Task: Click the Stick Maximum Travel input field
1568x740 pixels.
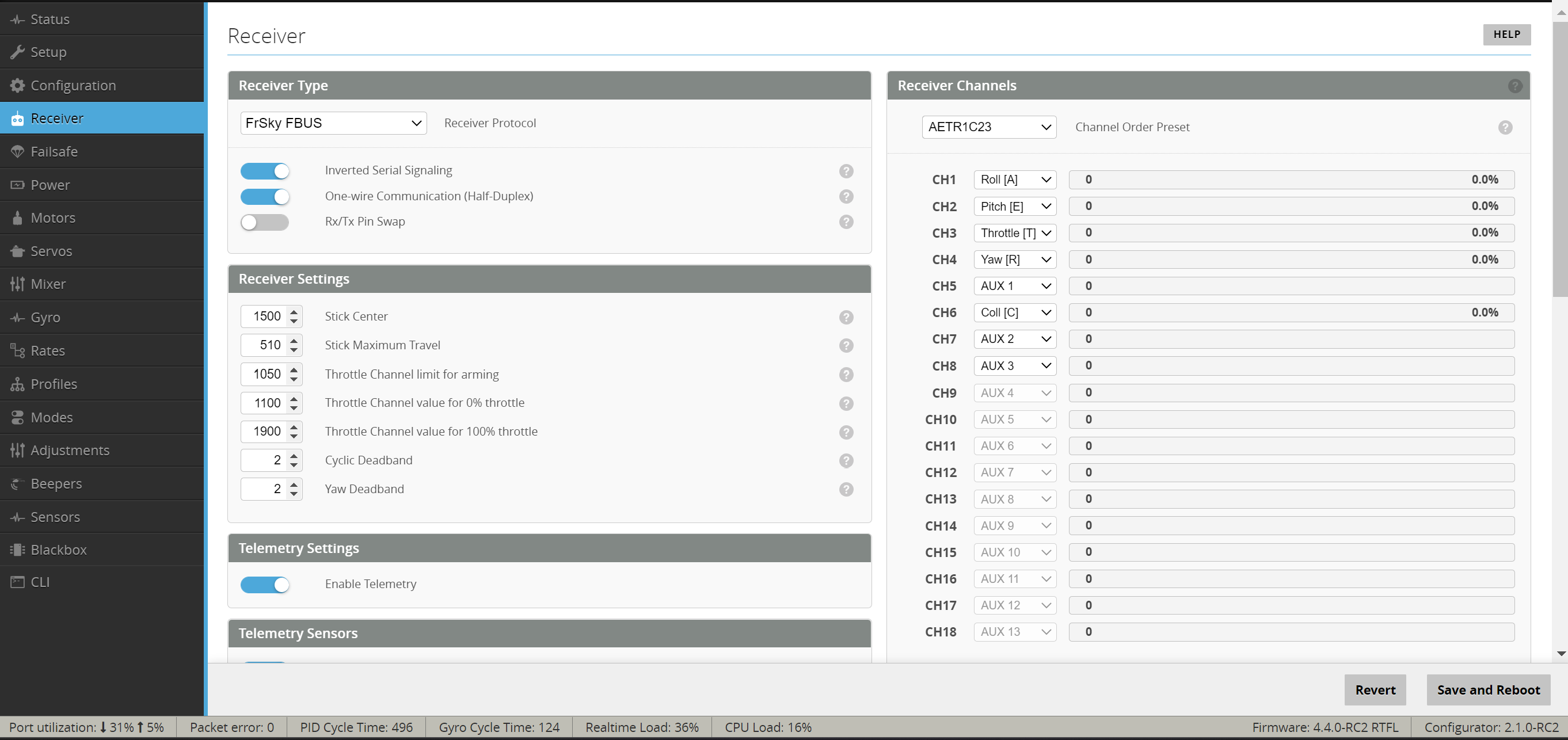Action: 265,345
